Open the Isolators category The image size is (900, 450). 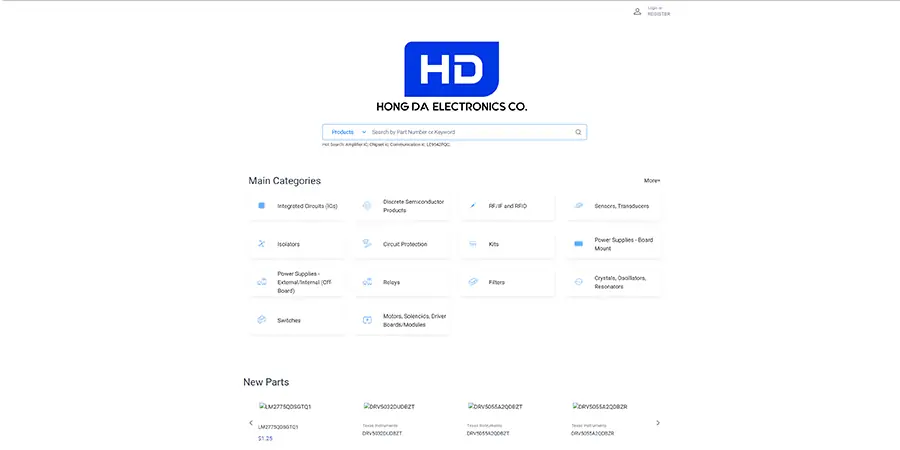pyautogui.click(x=288, y=244)
